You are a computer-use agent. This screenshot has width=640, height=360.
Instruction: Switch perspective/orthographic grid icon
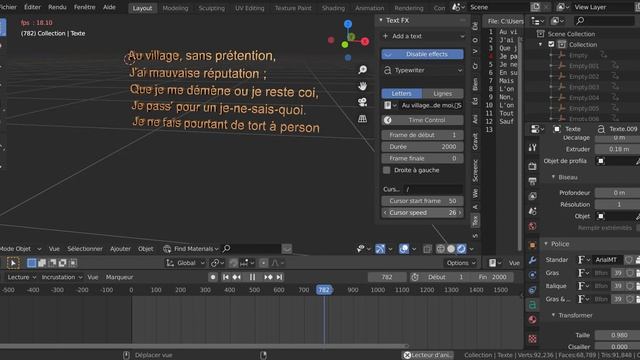[x=362, y=119]
